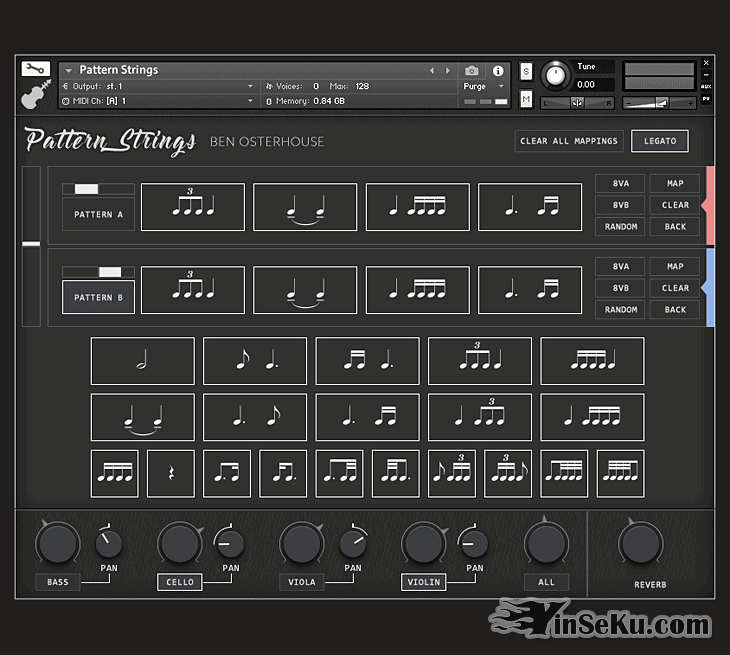This screenshot has height=655, width=730.
Task: Click the camera snapshot icon
Action: click(x=472, y=71)
